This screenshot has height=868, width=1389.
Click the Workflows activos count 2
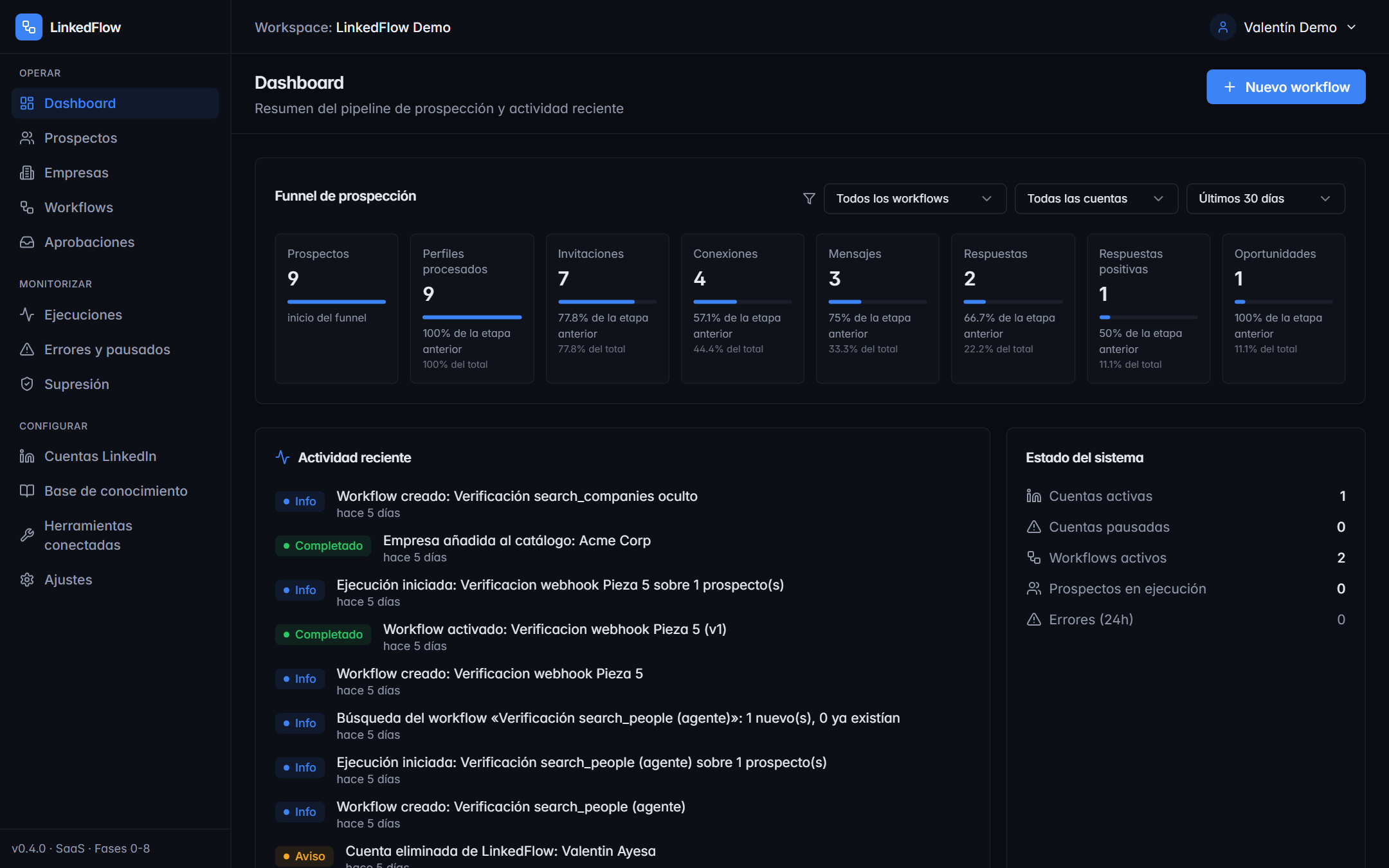(x=1341, y=558)
